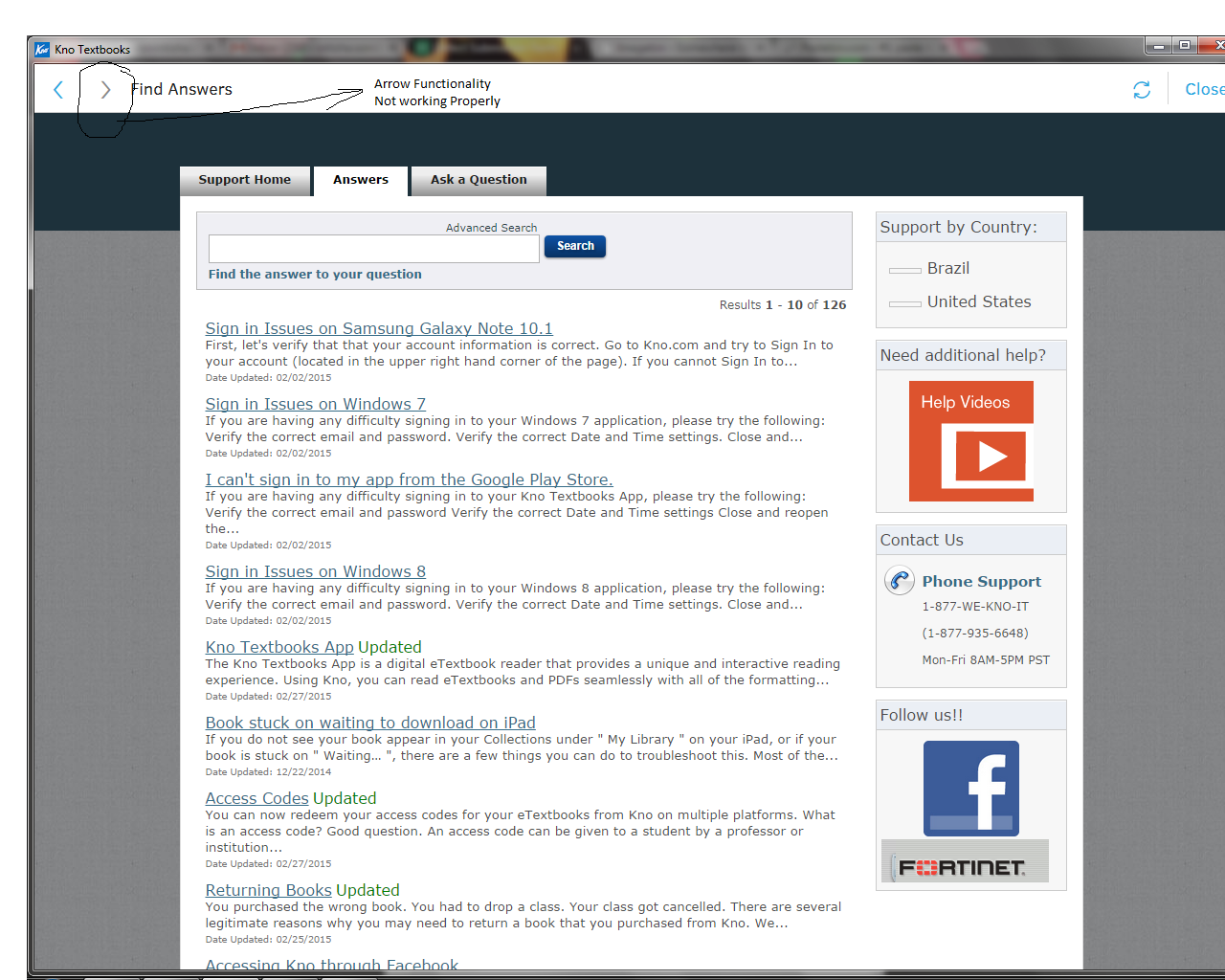This screenshot has height=980, width=1225.
Task: Click the phone number 1-877-WE-KNO-IT
Action: coord(975,607)
